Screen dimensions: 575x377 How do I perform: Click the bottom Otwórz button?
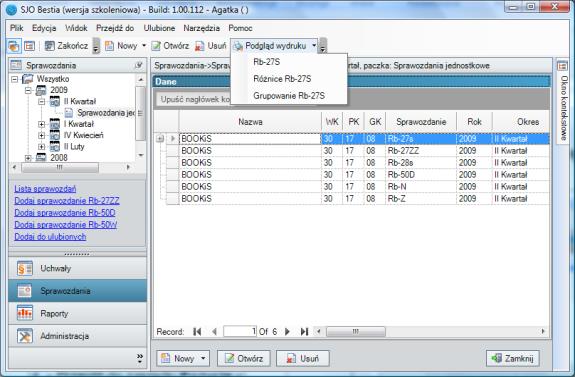click(244, 358)
